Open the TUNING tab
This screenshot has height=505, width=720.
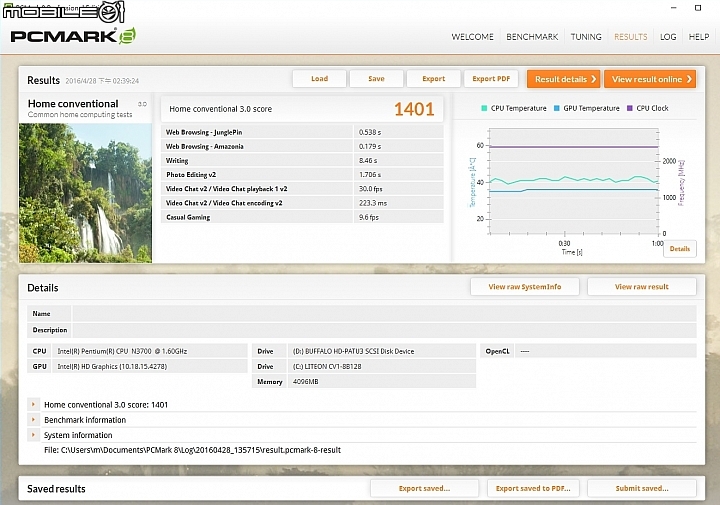point(586,37)
